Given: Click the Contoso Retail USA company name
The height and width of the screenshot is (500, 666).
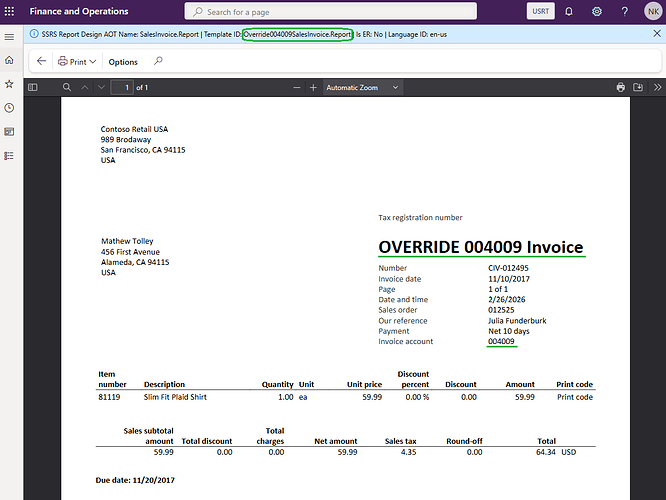Looking at the screenshot, I should click(x=134, y=129).
